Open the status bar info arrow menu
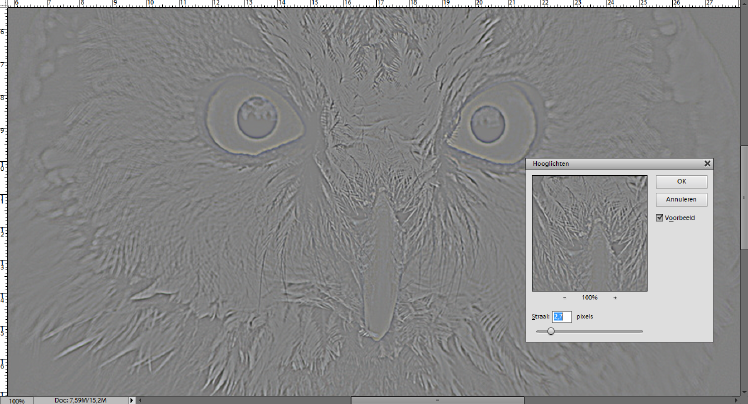This screenshot has width=748, height=404. [132, 401]
